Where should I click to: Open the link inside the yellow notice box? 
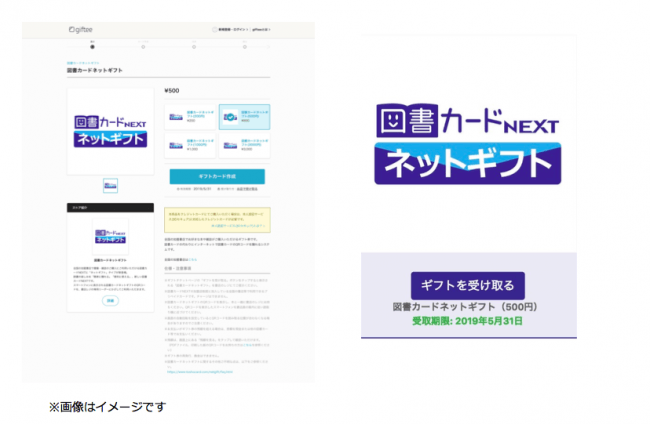tap(238, 226)
